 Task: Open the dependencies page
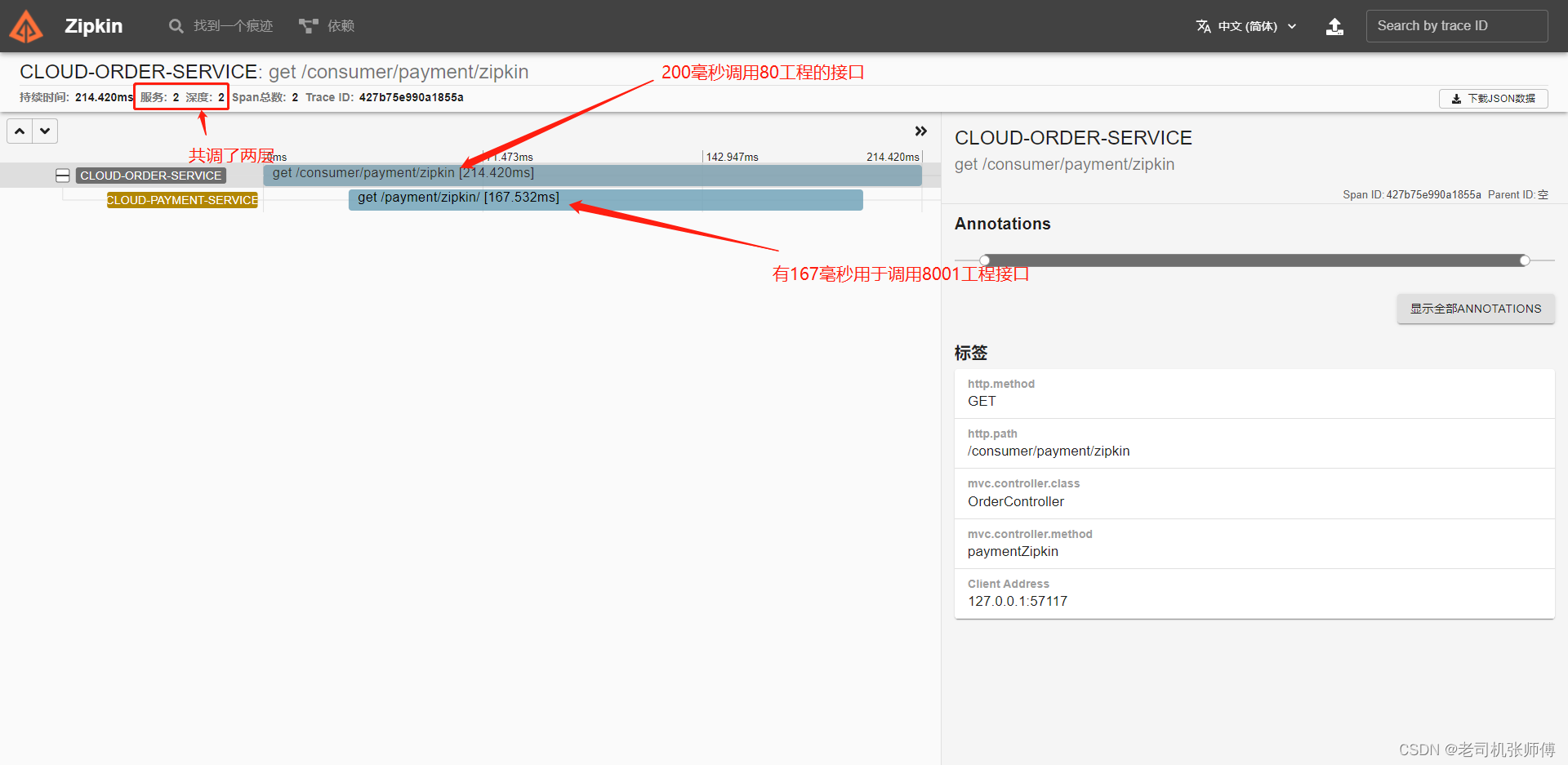(327, 26)
